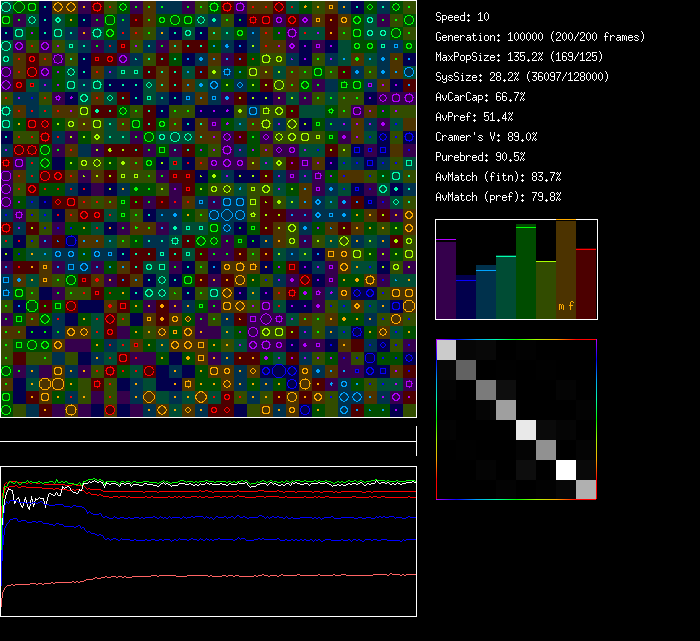
Task: Click the Cramer's V statistic
Action: click(x=486, y=137)
